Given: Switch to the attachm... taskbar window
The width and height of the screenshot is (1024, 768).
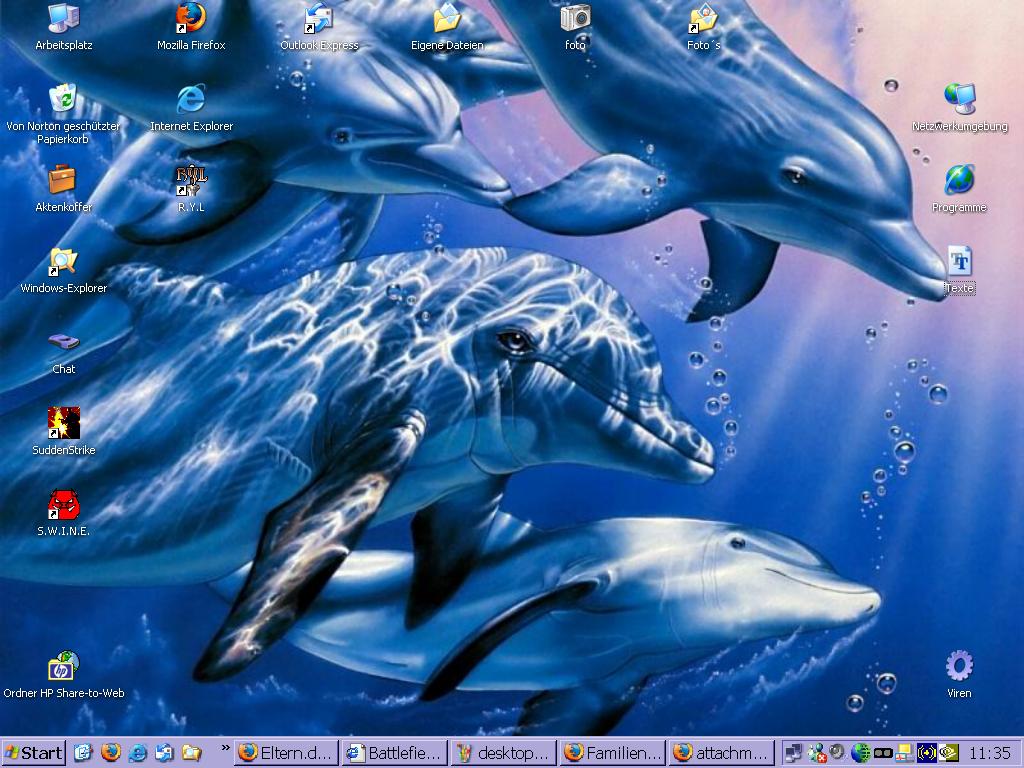Looking at the screenshot, I should pos(722,753).
